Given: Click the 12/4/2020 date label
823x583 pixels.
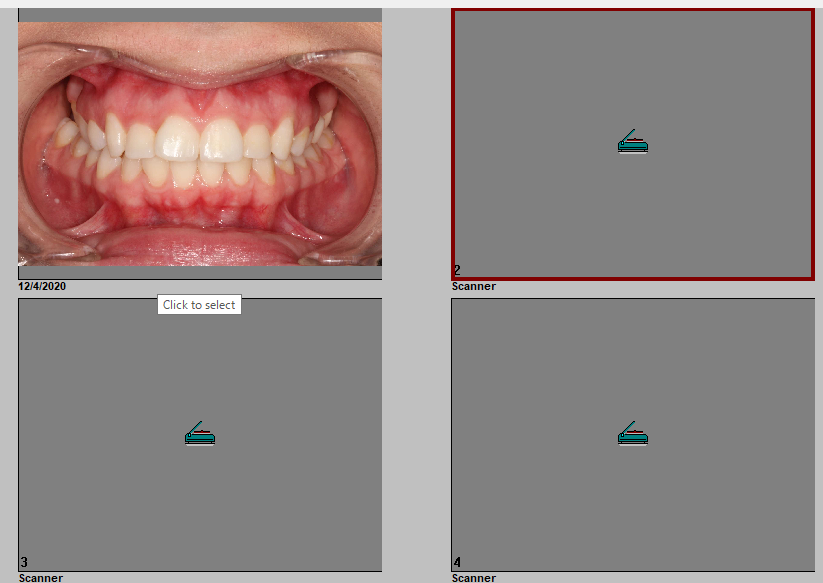Looking at the screenshot, I should tap(42, 286).
